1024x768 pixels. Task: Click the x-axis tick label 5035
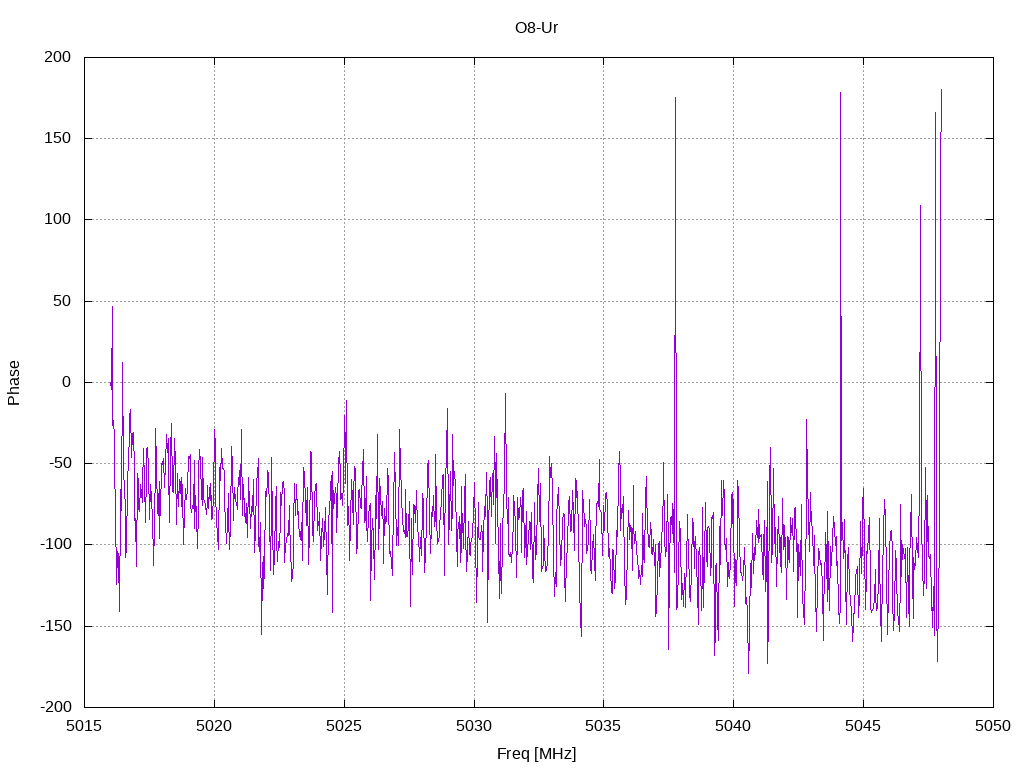click(x=603, y=726)
